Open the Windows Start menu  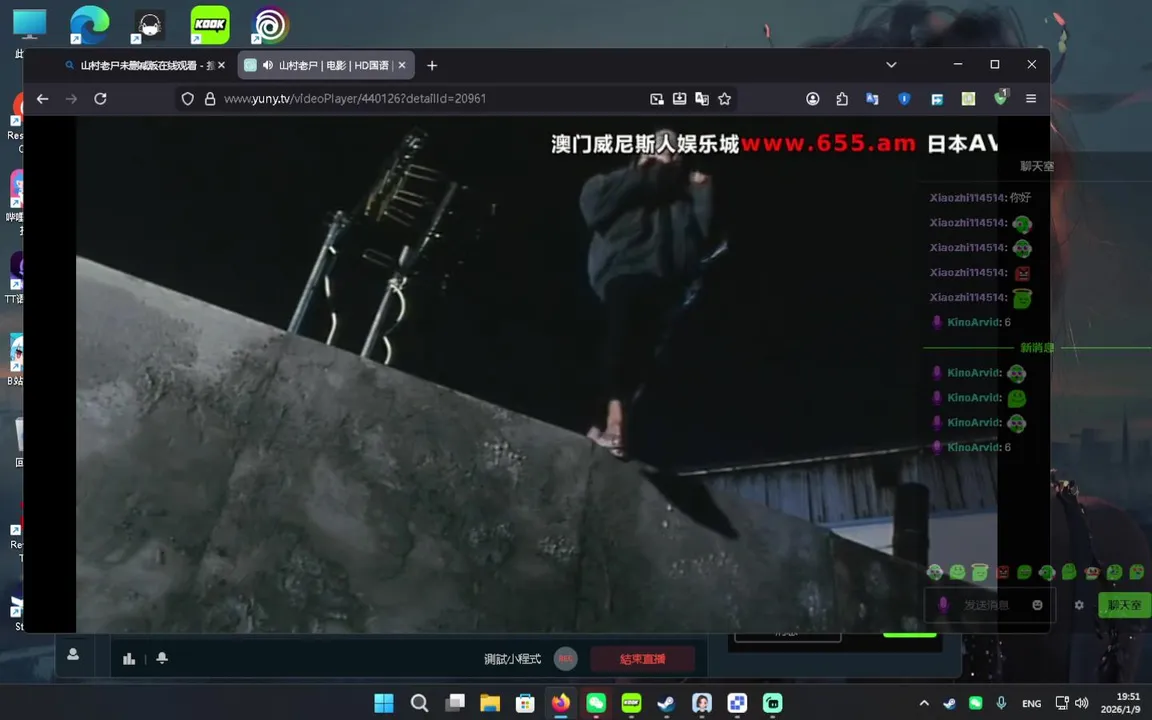pyautogui.click(x=384, y=703)
